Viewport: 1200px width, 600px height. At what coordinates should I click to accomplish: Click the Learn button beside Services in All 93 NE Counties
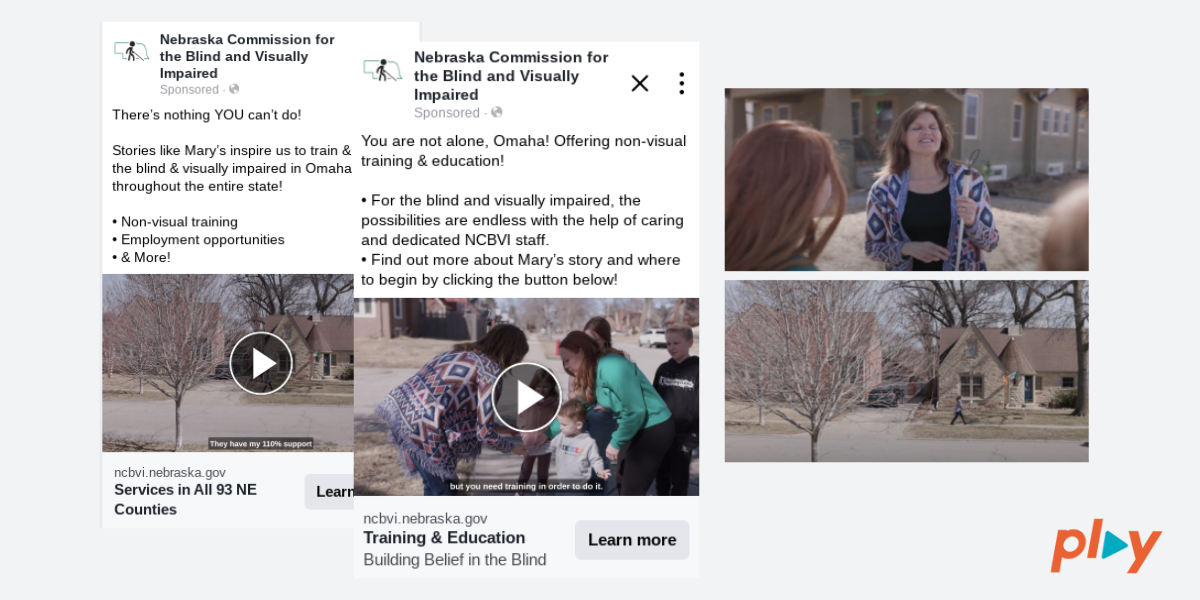(x=329, y=491)
